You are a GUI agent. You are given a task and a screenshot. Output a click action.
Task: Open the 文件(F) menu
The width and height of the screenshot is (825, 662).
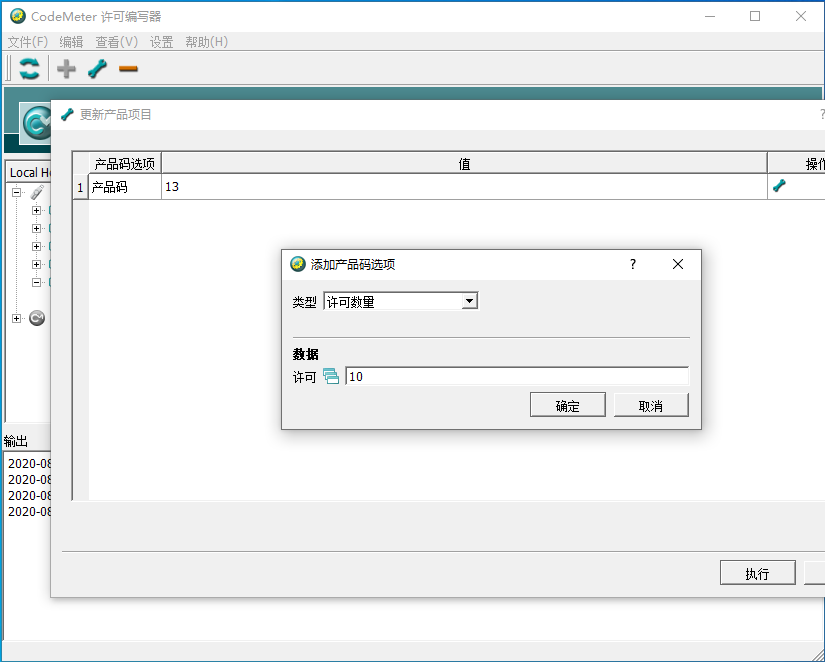click(28, 42)
